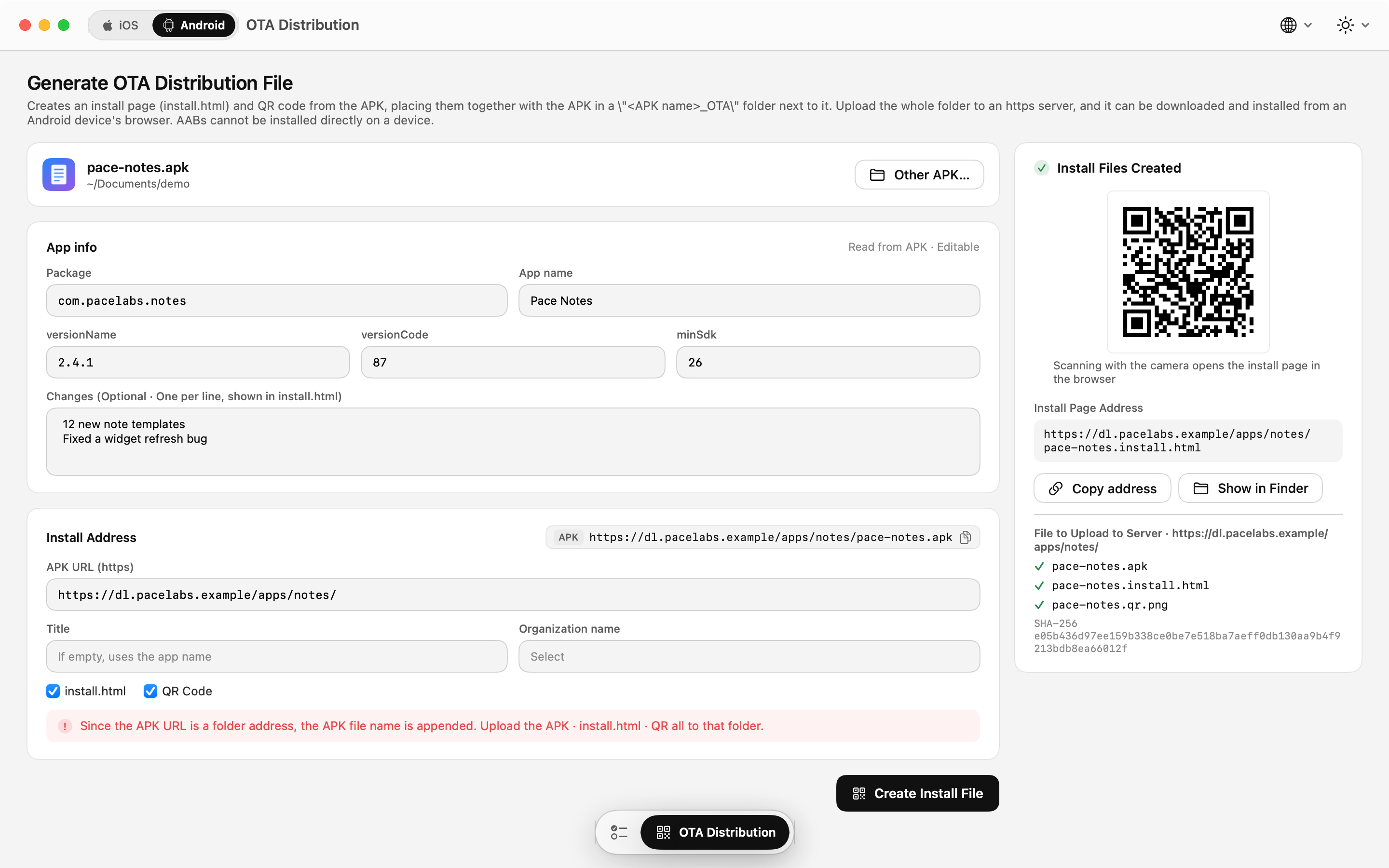Click the versionCode field 87
The image size is (1389, 868).
pyautogui.click(x=513, y=362)
